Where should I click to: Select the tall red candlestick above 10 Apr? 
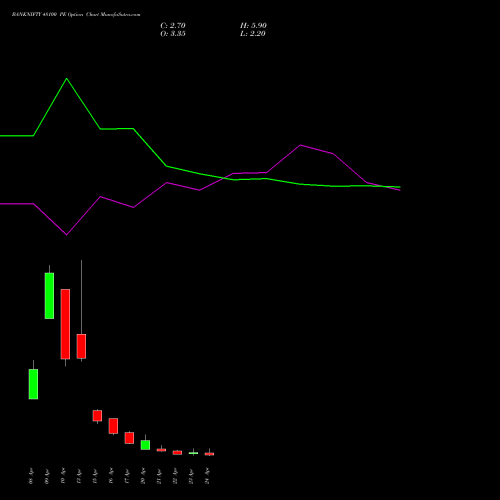[65, 324]
